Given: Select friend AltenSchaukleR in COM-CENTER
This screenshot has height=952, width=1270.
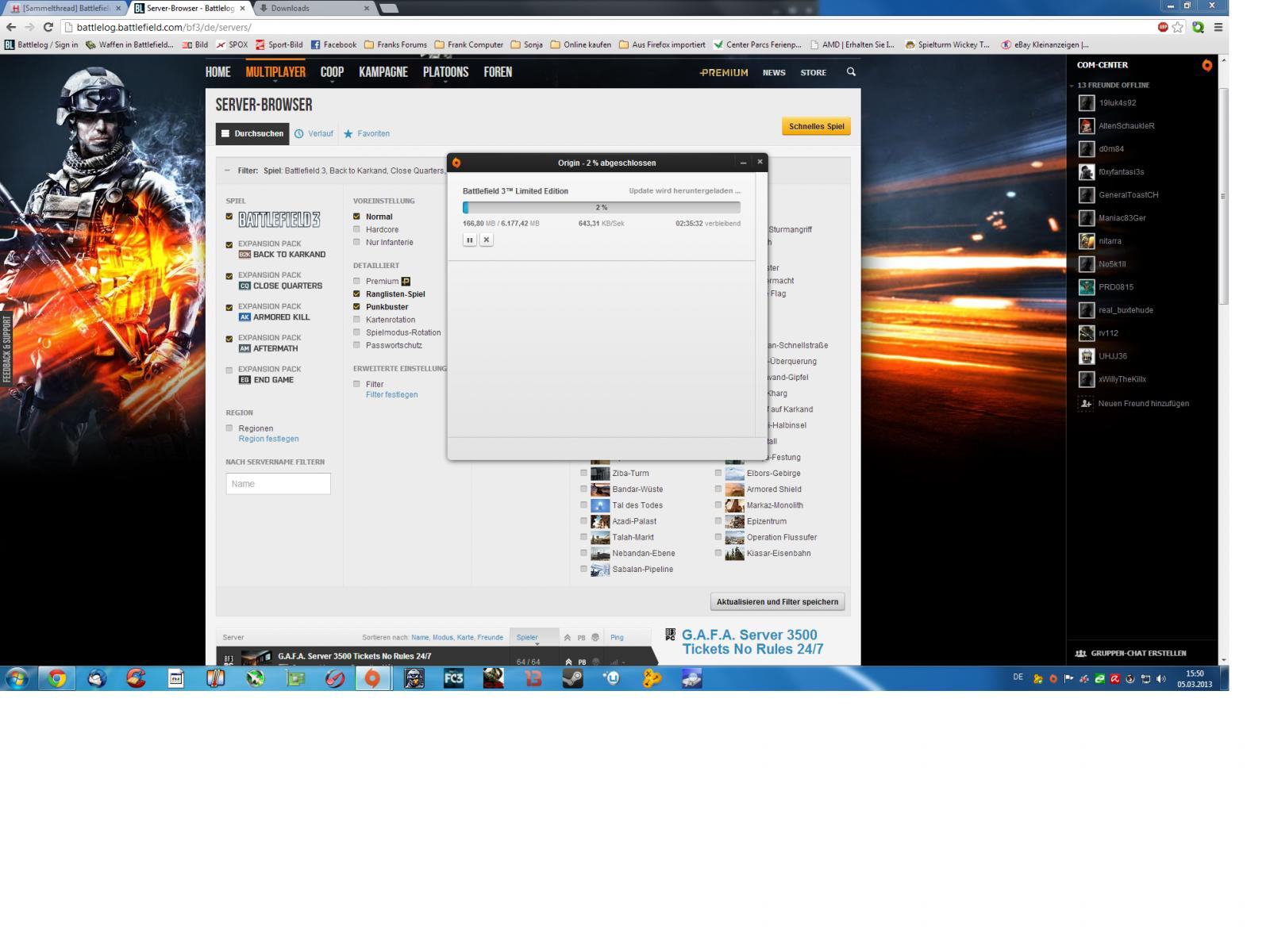Looking at the screenshot, I should point(1127,126).
